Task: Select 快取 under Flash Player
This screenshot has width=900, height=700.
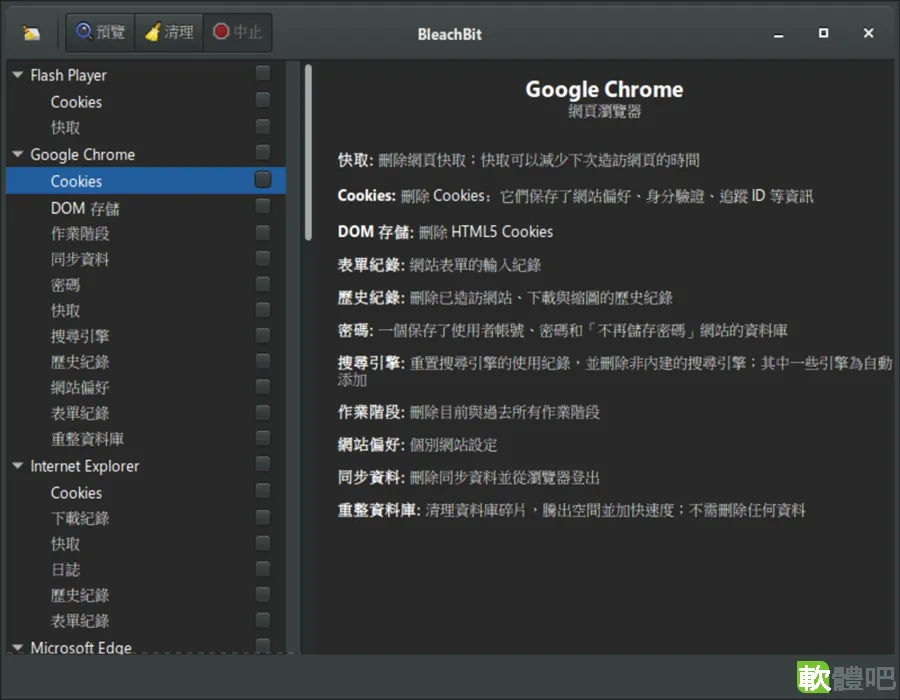Action: [146, 127]
